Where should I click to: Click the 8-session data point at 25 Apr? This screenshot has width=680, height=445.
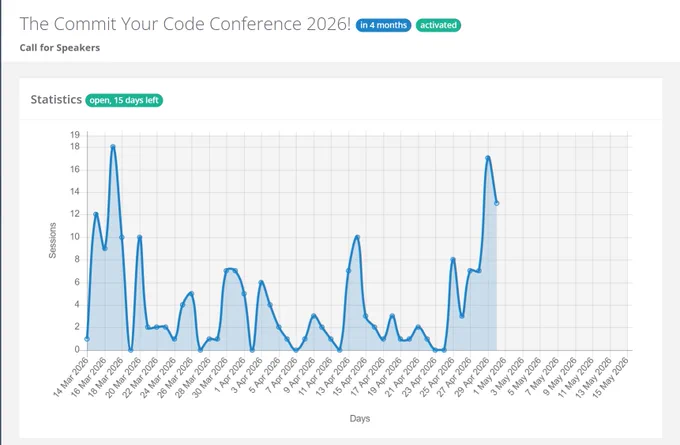(x=453, y=259)
